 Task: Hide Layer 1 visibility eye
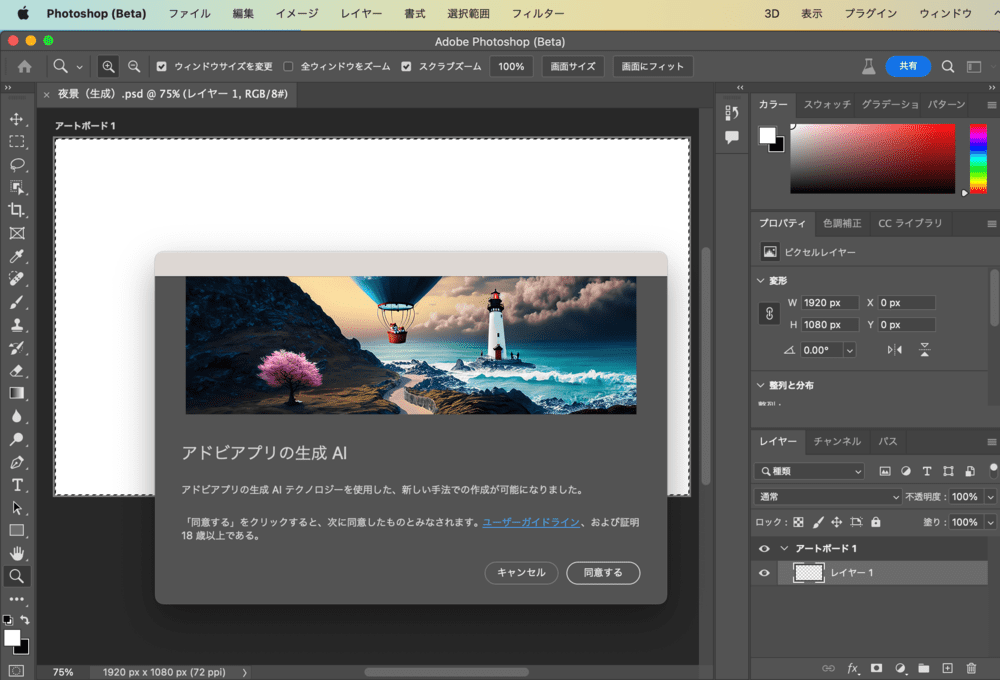(x=764, y=573)
